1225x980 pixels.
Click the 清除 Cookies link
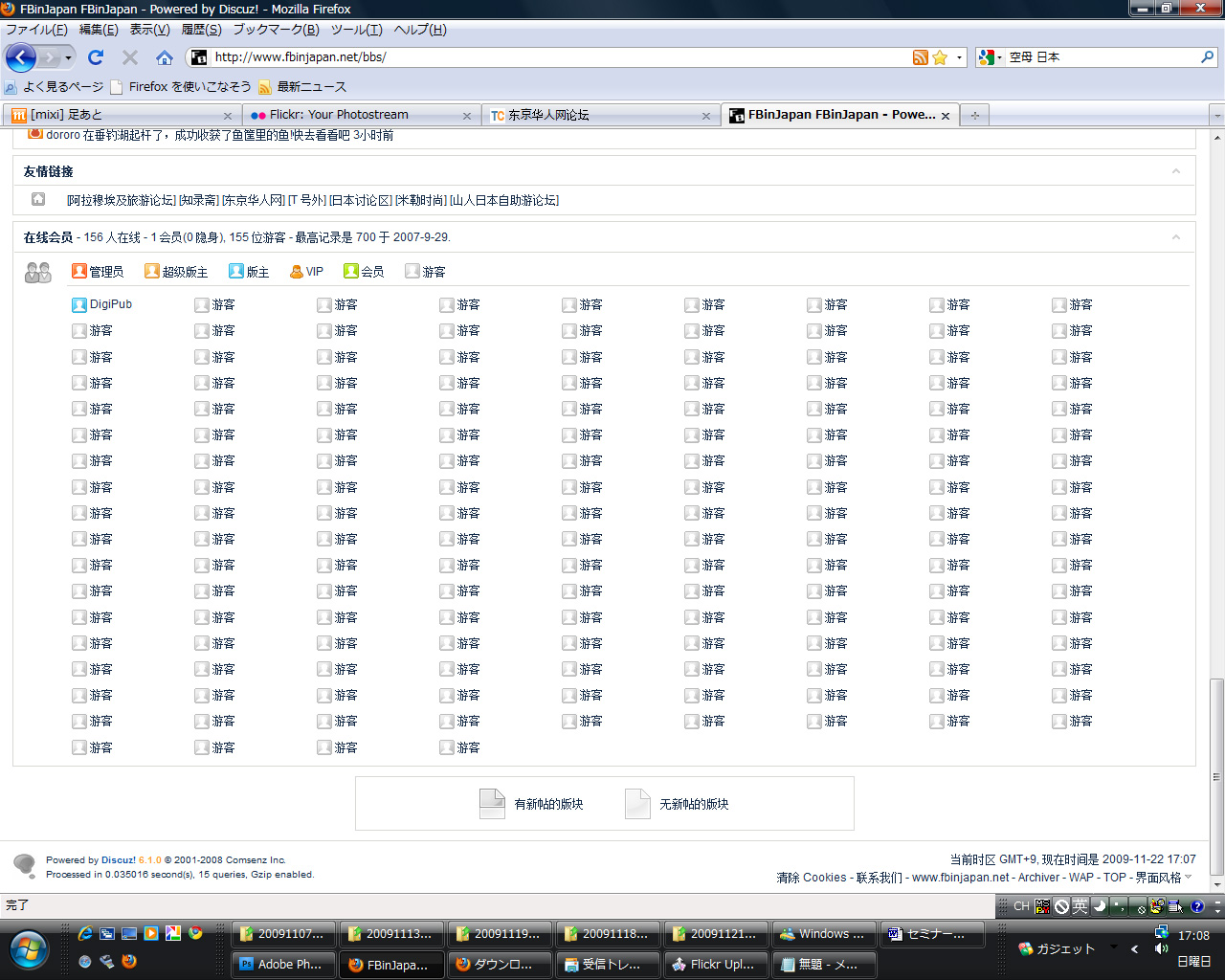812,878
